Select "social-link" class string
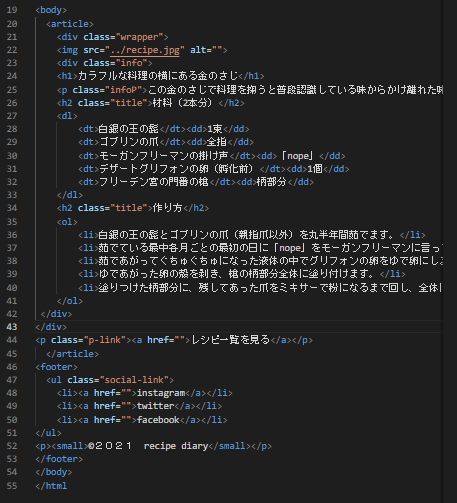The image size is (457, 503). click(134, 380)
